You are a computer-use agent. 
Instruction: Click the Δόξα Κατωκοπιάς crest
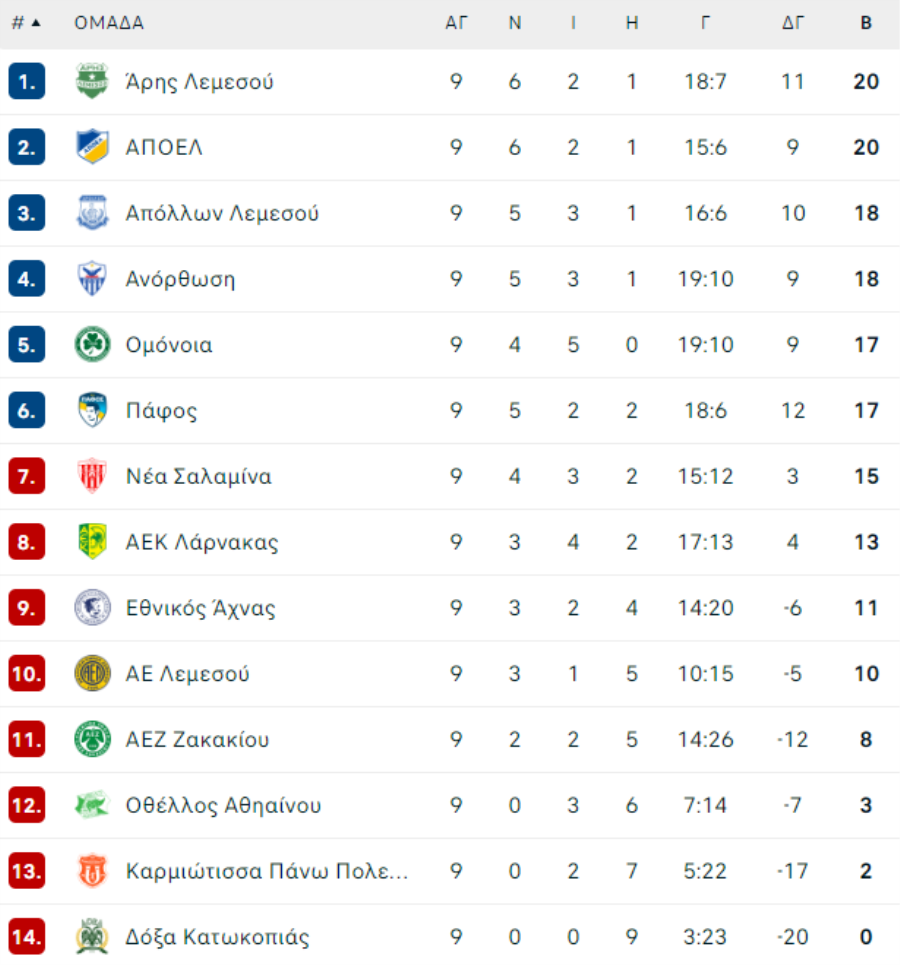click(92, 936)
